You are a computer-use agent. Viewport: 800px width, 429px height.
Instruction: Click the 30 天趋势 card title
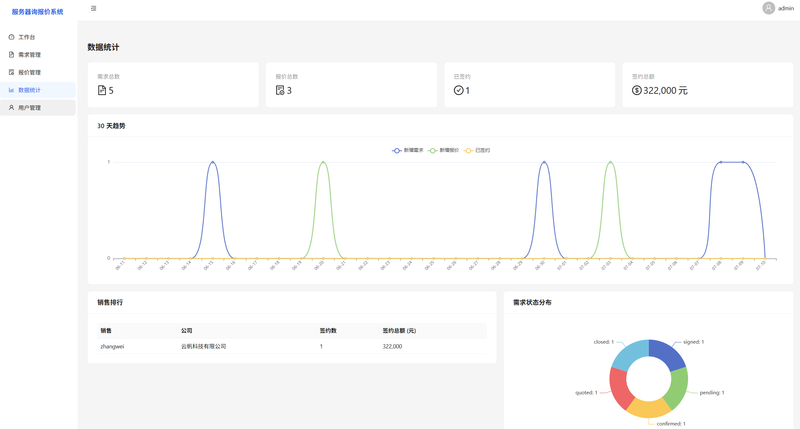(111, 126)
